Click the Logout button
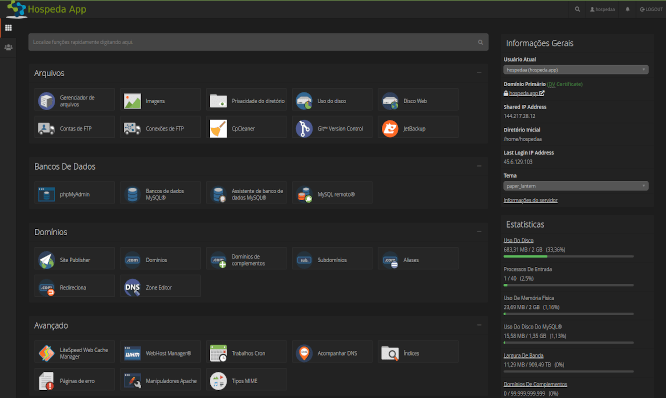666x398 pixels. click(x=651, y=9)
